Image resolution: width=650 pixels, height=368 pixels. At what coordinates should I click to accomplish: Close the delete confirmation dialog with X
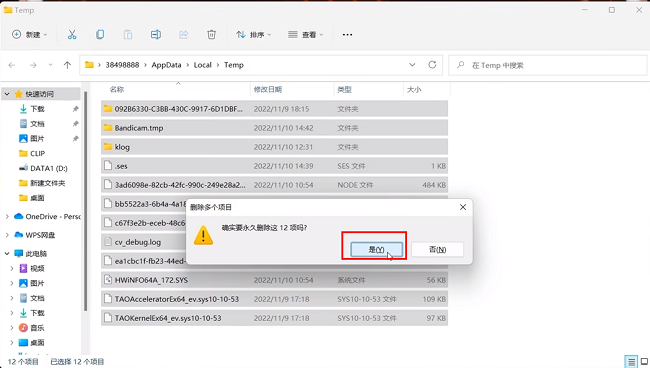[x=463, y=207]
